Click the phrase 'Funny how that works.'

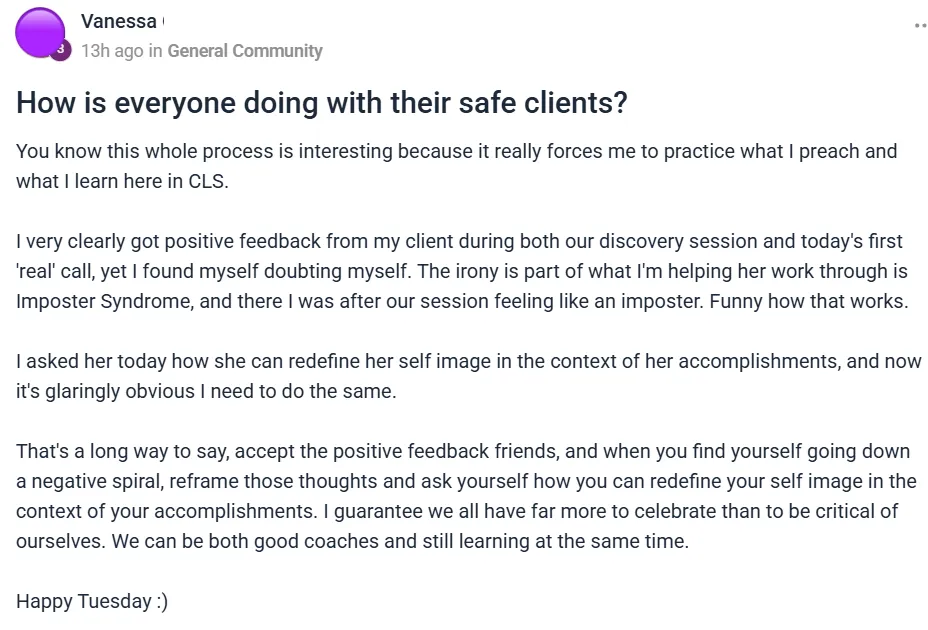[x=808, y=301]
